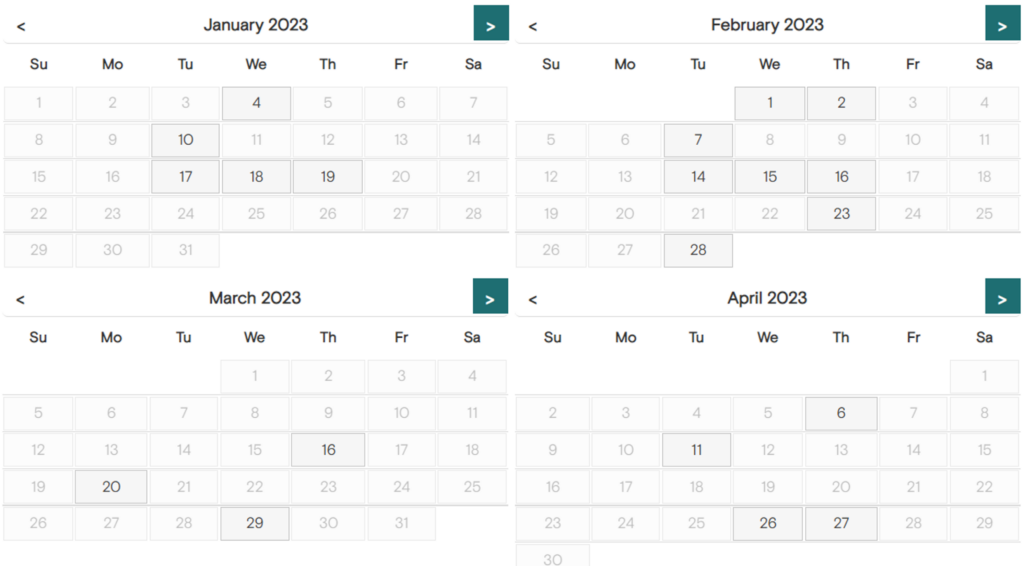
Task: Click next arrow beside February 2023
Action: click(x=1002, y=23)
